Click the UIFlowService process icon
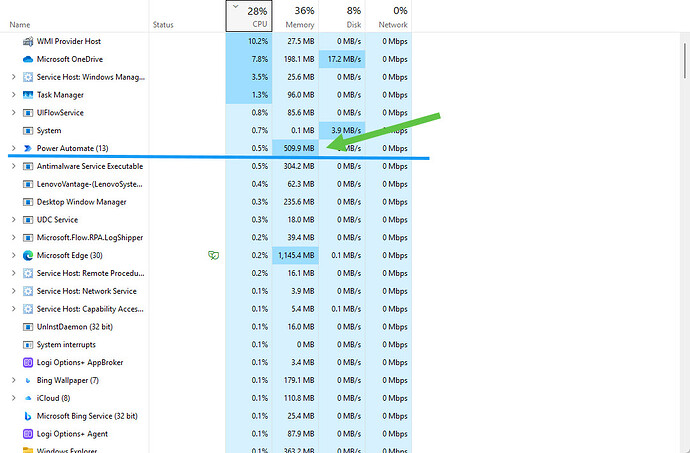This screenshot has width=690, height=453. click(x=28, y=113)
